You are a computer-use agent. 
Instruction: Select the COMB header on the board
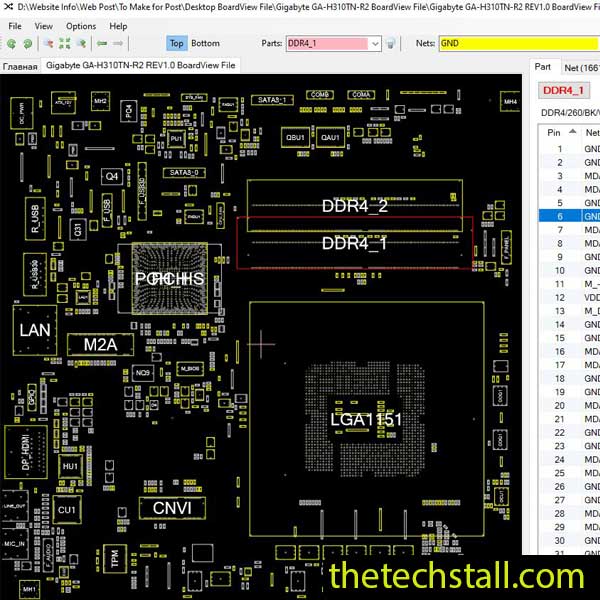click(x=320, y=95)
